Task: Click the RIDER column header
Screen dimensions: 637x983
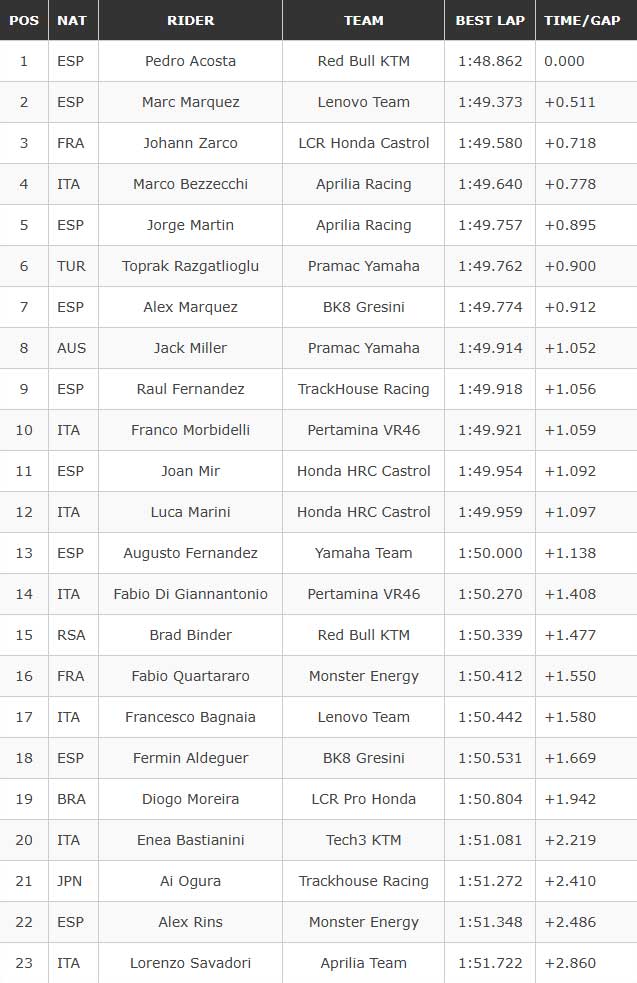Action: pos(190,20)
